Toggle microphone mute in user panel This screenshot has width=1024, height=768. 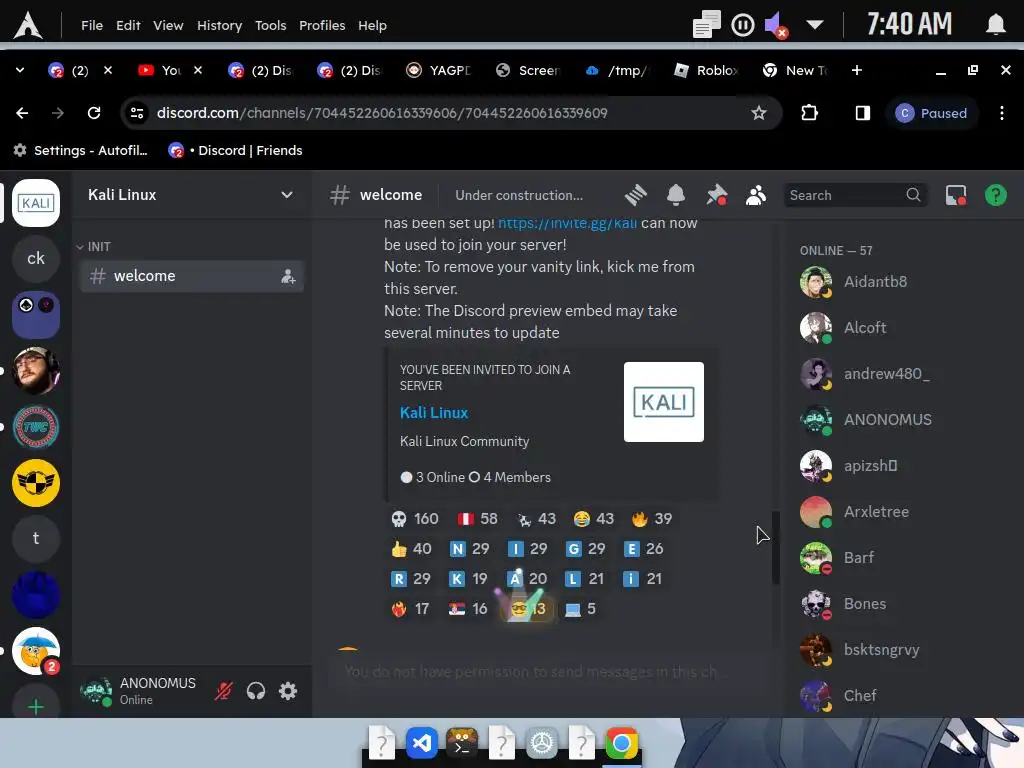(223, 691)
